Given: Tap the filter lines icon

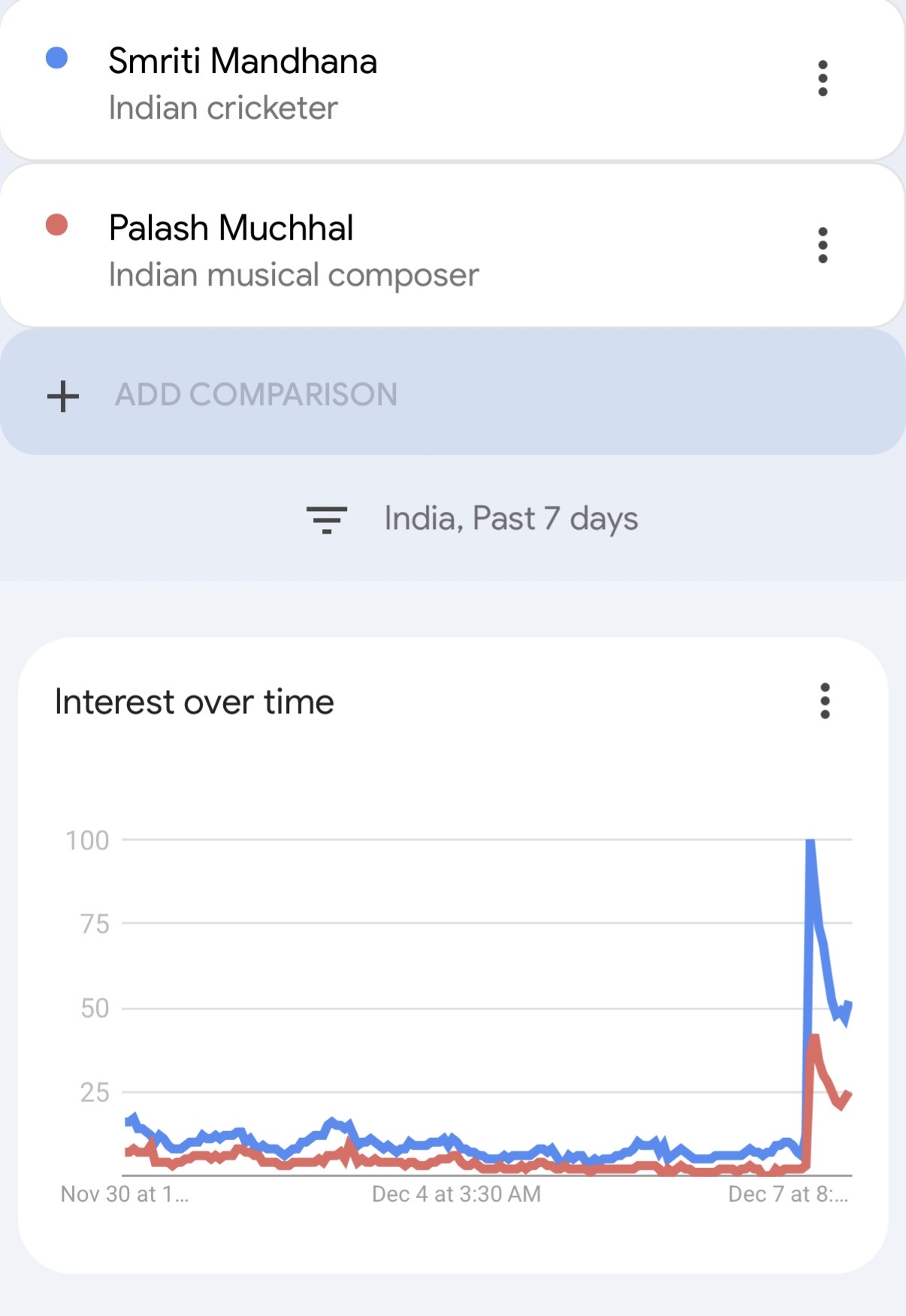Looking at the screenshot, I should pyautogui.click(x=327, y=519).
